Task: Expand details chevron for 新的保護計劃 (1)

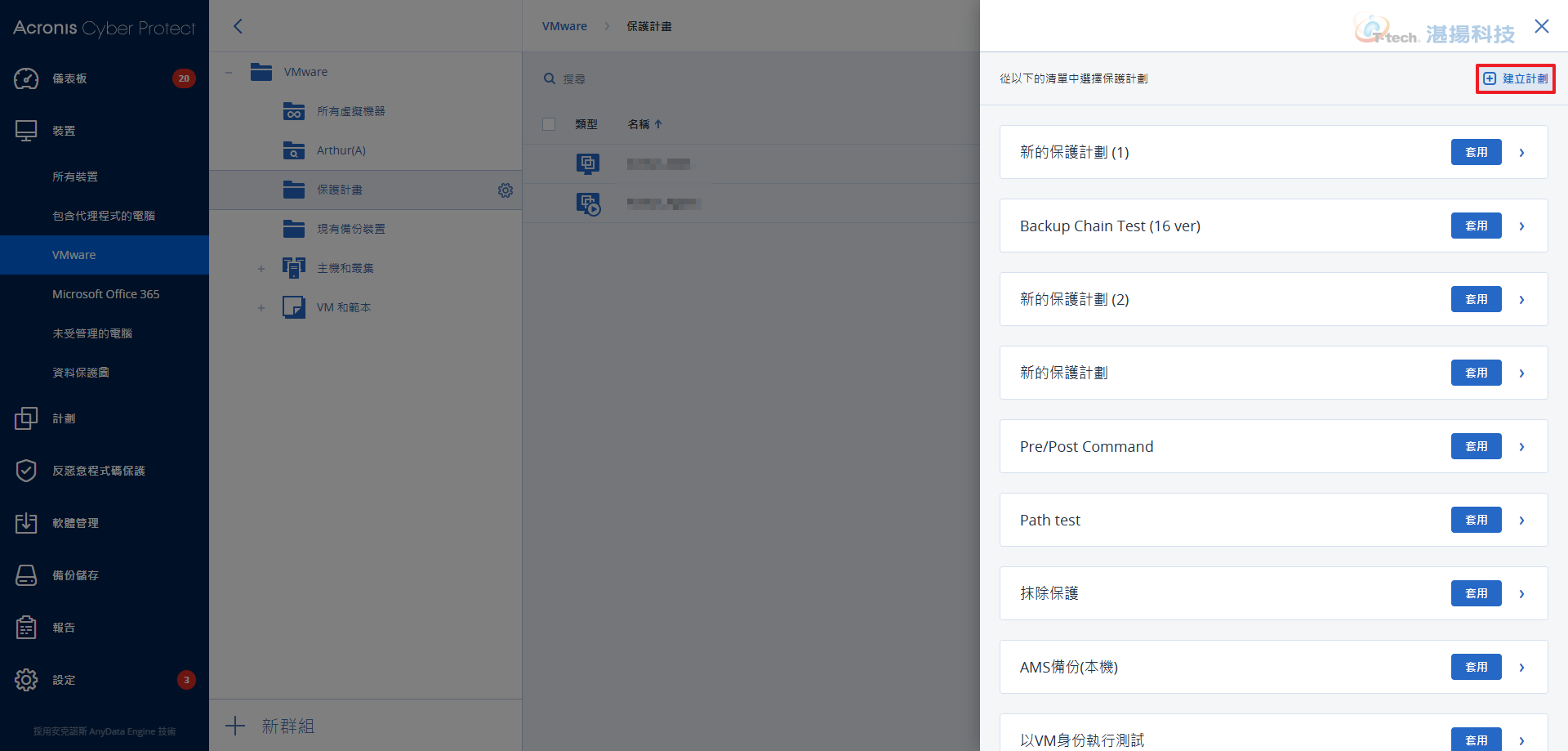Action: click(x=1522, y=153)
